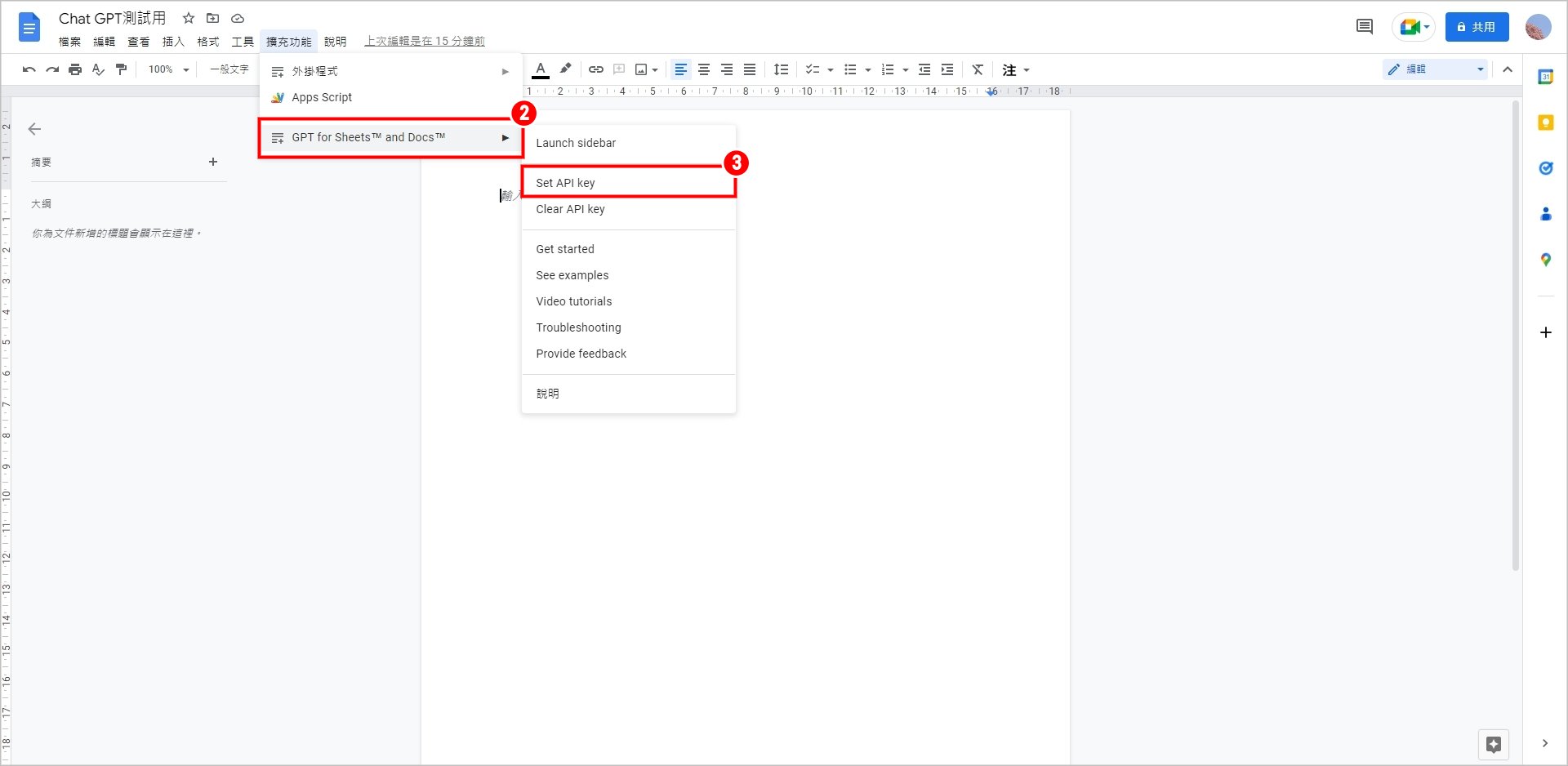This screenshot has height=766, width=1568.
Task: Open the Format menu
Action: (x=208, y=42)
